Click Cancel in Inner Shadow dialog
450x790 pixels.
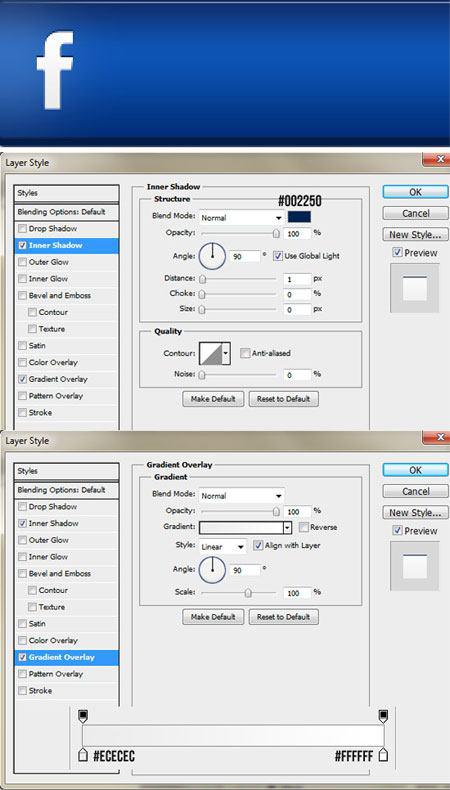pos(415,213)
